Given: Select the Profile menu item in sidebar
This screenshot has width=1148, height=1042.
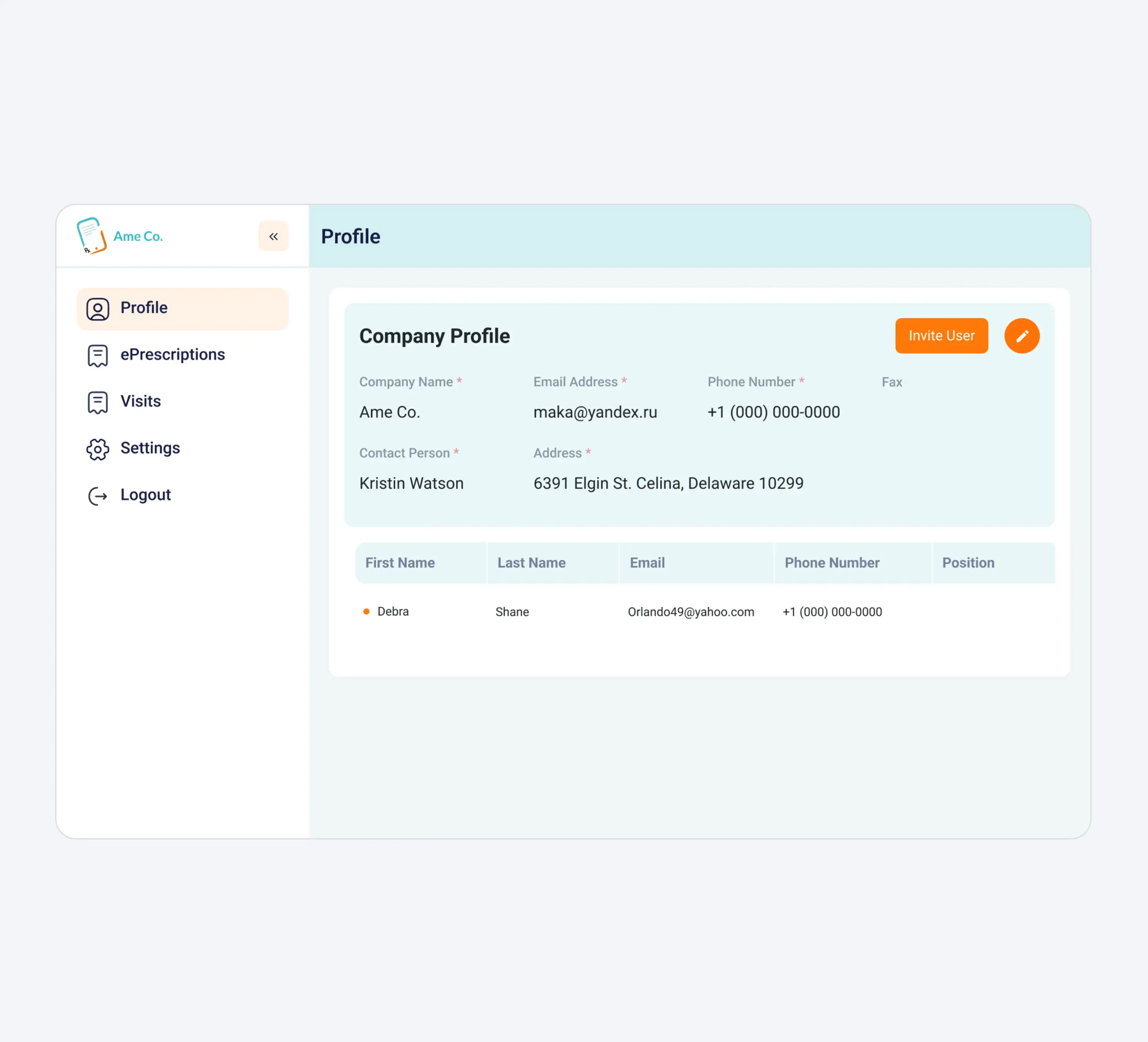Looking at the screenshot, I should (144, 308).
